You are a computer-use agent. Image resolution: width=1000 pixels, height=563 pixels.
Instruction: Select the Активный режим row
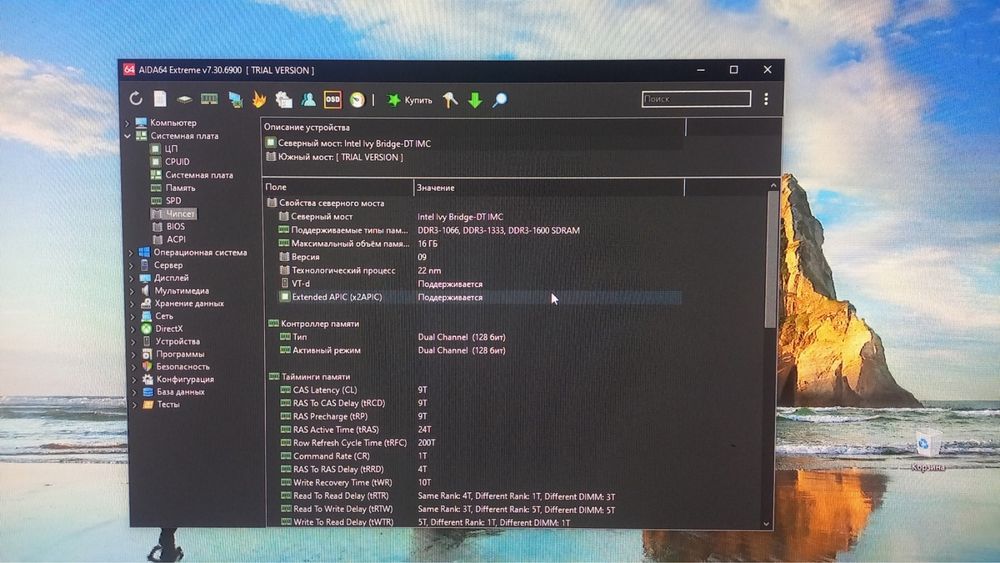(481, 350)
